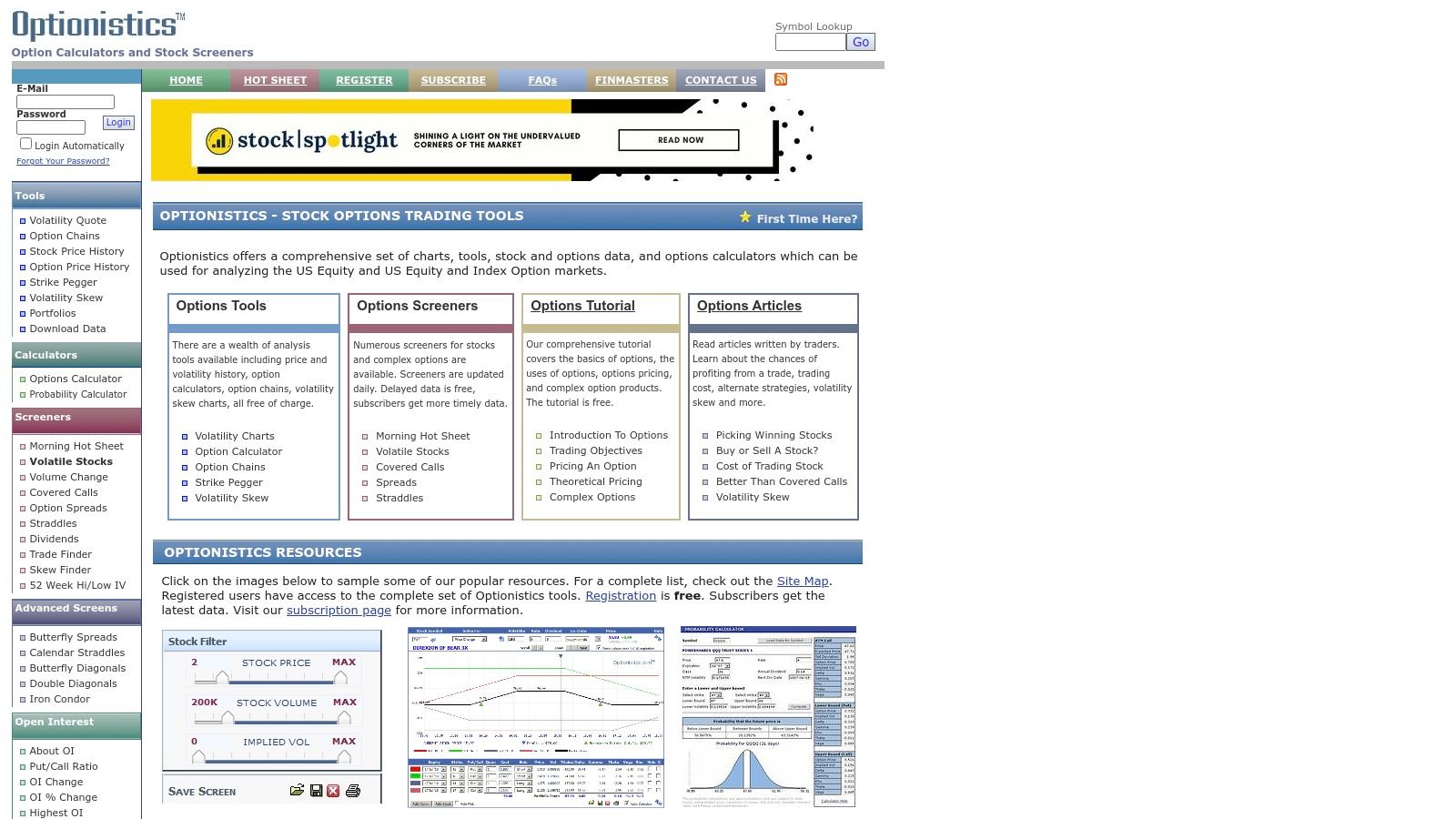
Task: Click the floppy-disk save icon in Save Screen
Action: [x=316, y=791]
